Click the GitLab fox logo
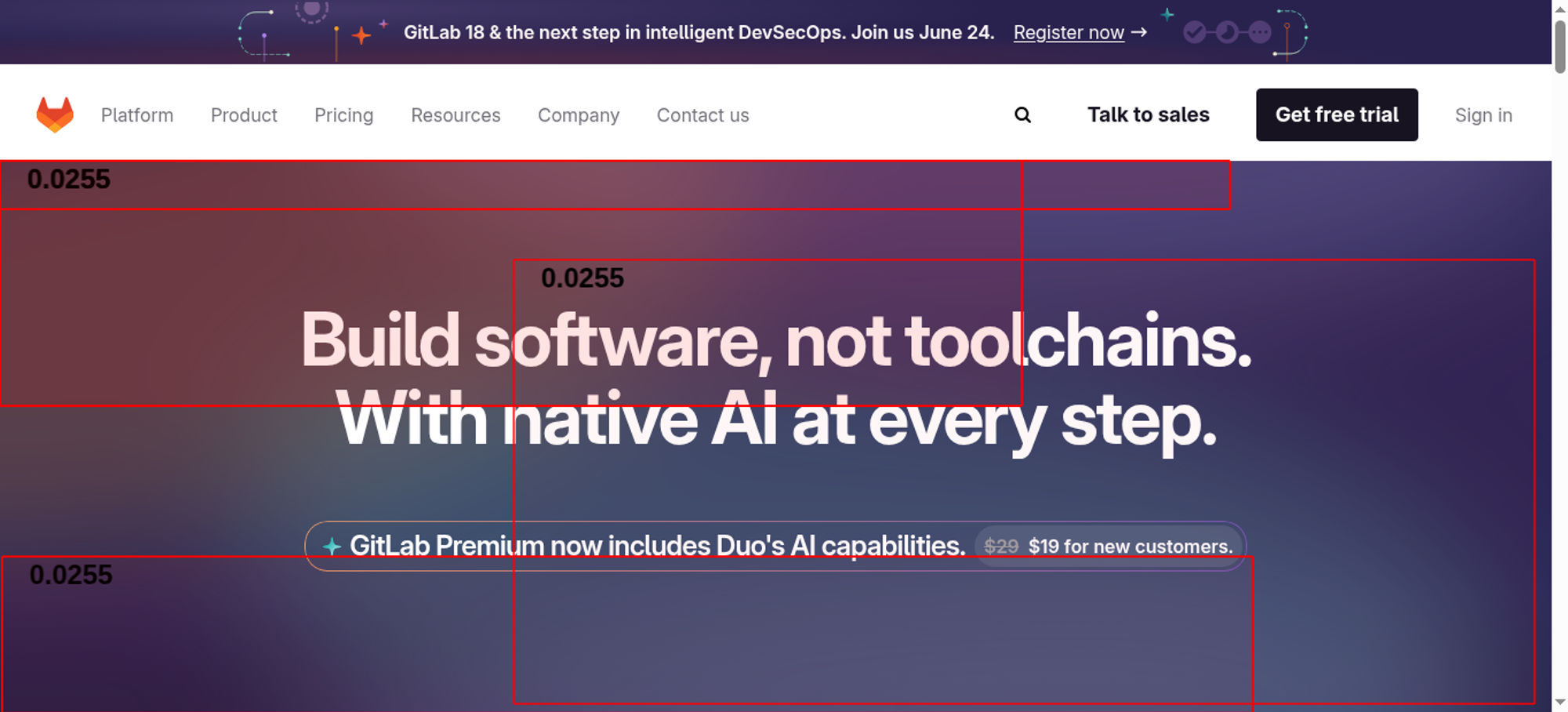 coord(55,114)
